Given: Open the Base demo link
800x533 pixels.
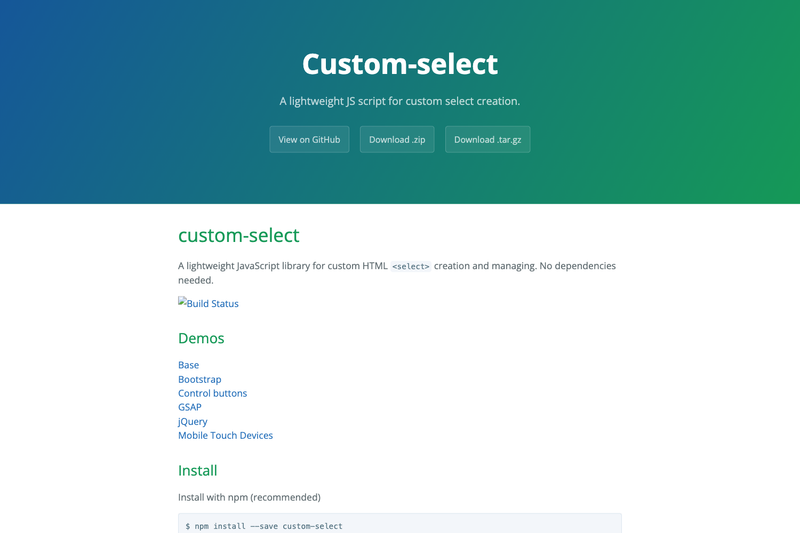Looking at the screenshot, I should pos(188,365).
